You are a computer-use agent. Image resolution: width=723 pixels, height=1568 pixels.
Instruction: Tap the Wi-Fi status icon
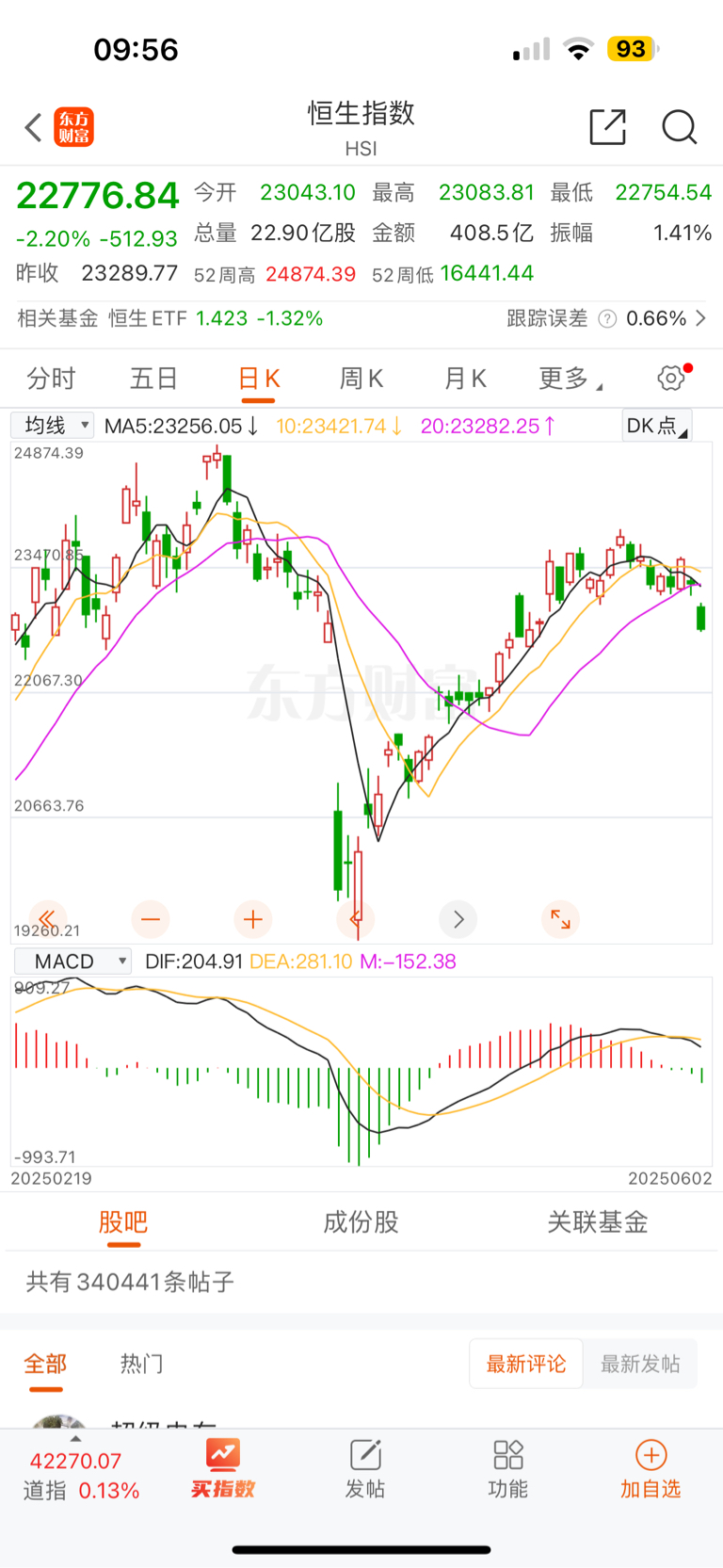coord(578,49)
